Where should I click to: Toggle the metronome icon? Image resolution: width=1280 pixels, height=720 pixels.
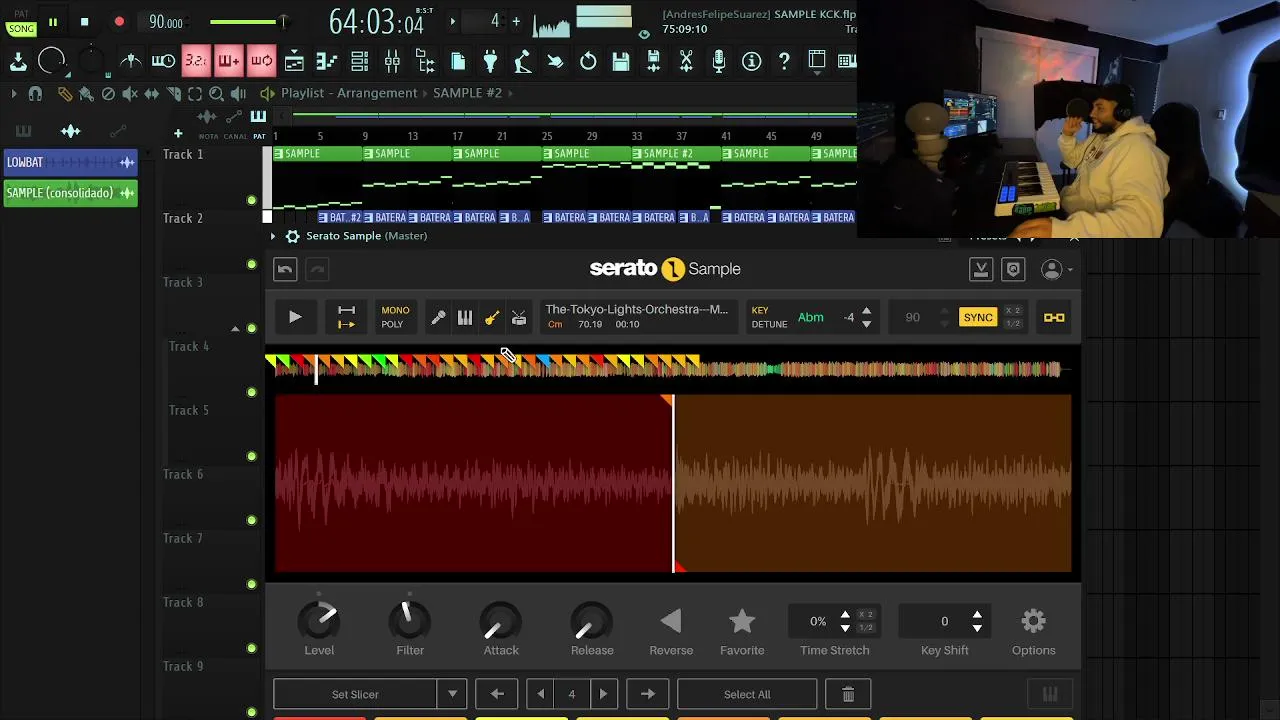(131, 61)
